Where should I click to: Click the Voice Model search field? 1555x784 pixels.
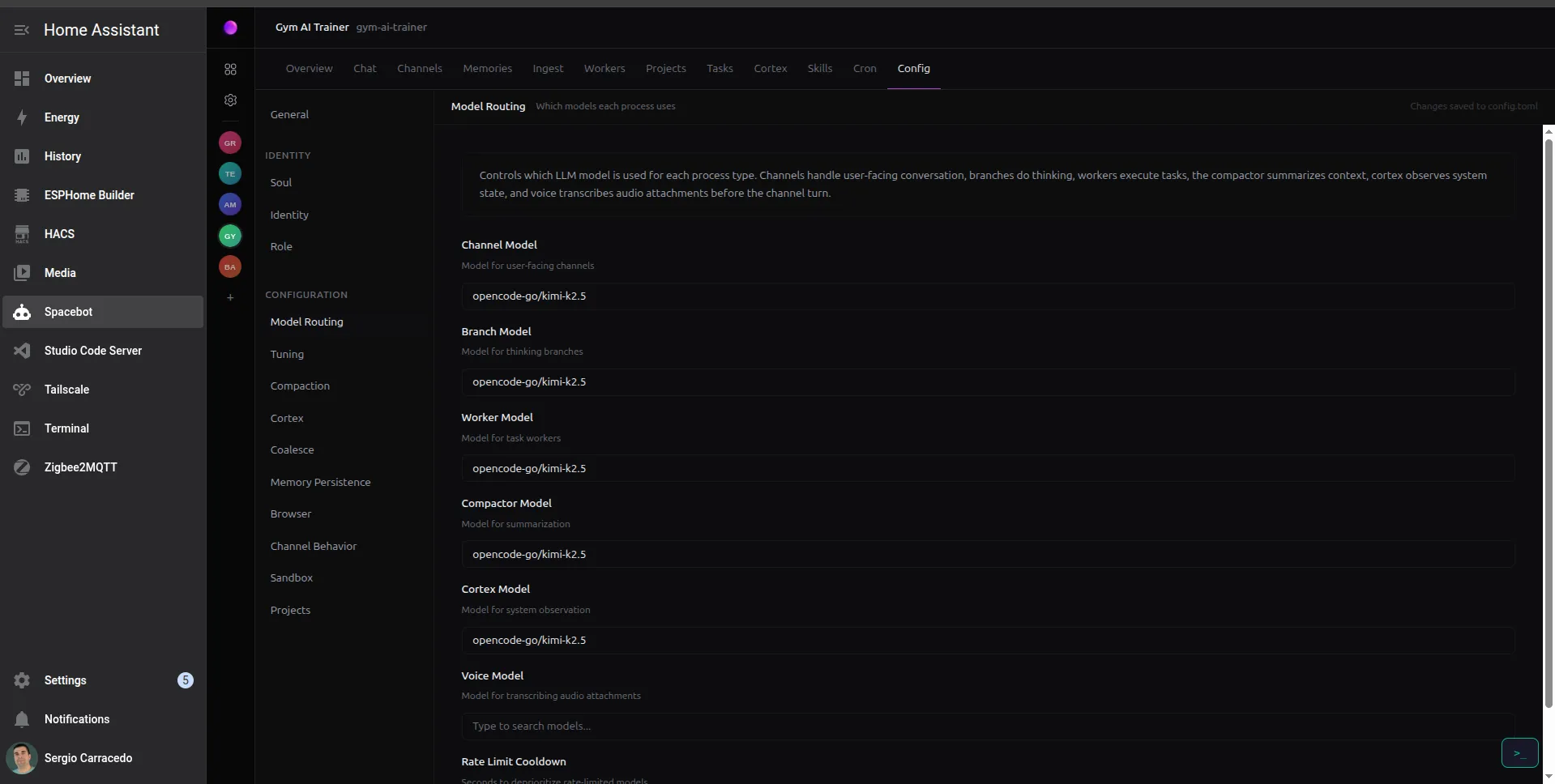tap(987, 726)
